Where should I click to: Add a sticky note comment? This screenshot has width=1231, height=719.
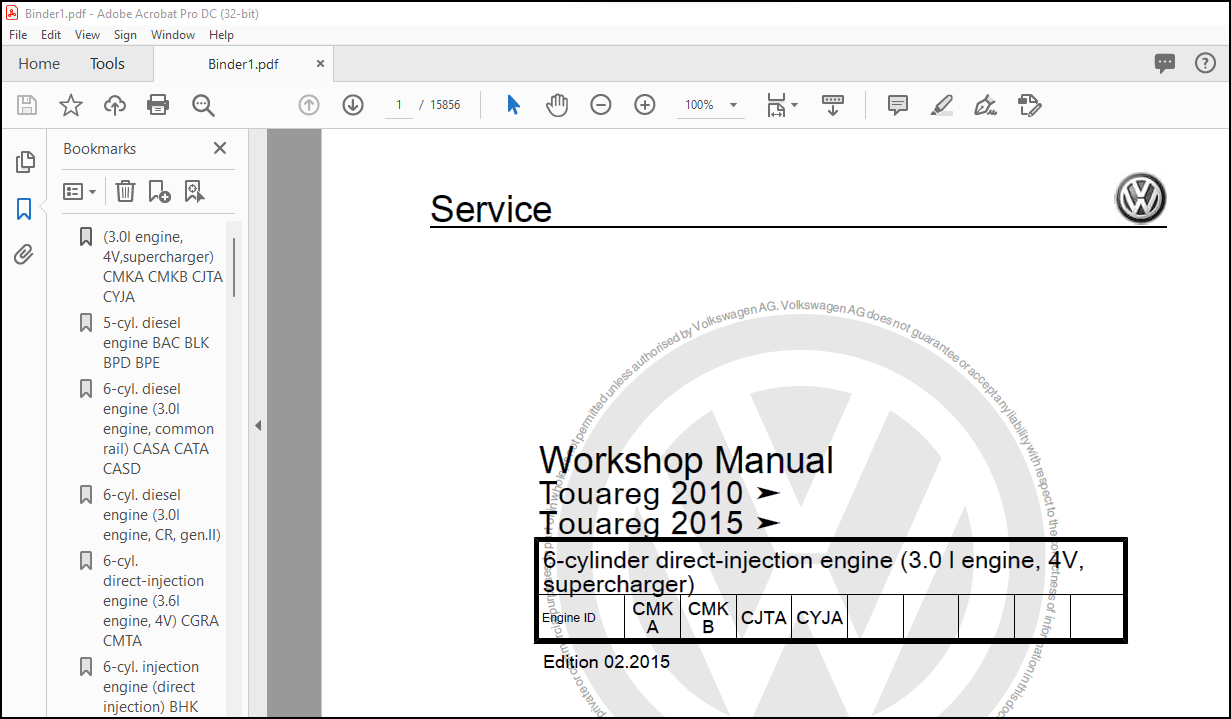[898, 105]
